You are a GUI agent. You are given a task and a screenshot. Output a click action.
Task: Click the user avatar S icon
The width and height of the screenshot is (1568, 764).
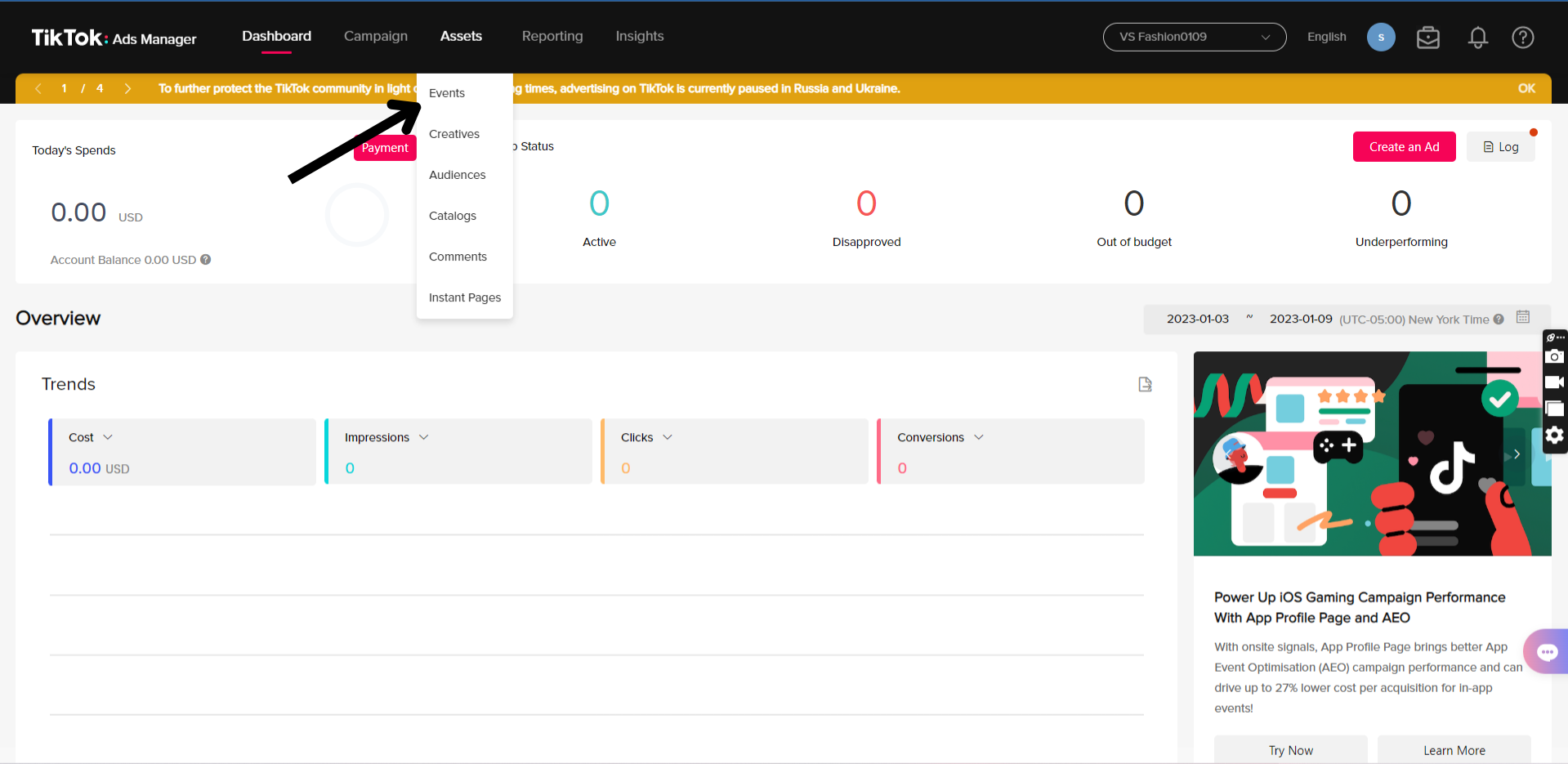(x=1381, y=38)
